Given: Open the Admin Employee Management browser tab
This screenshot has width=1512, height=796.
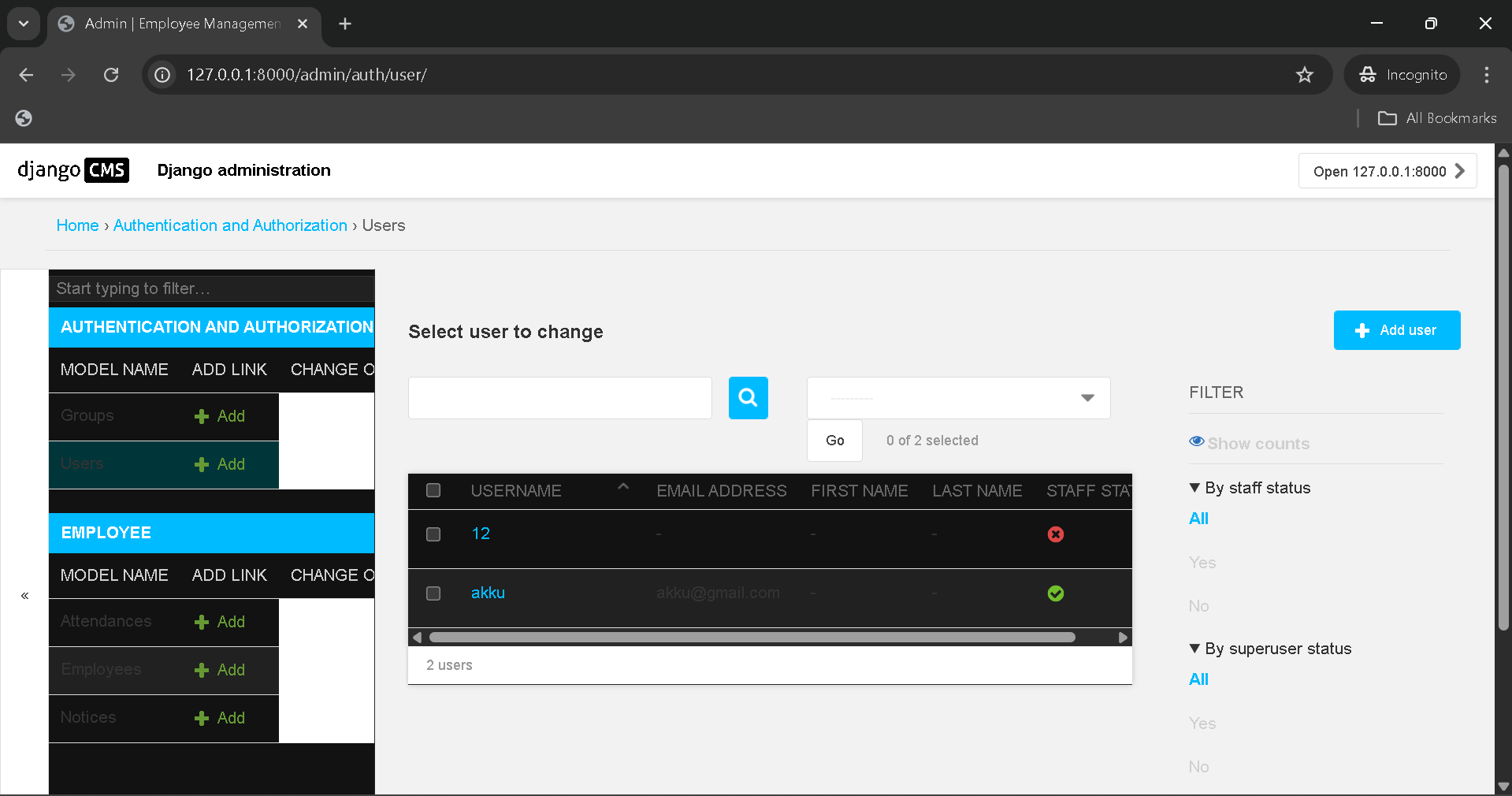Looking at the screenshot, I should pos(183,24).
